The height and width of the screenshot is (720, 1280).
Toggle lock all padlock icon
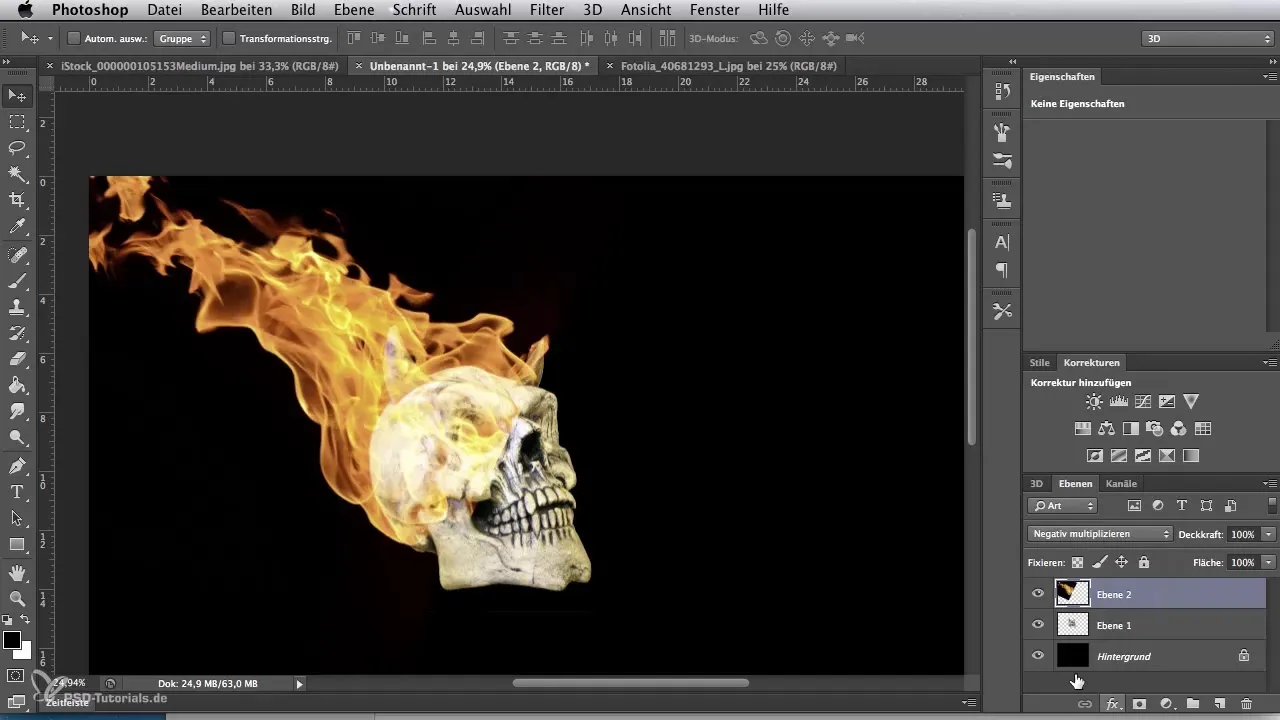(x=1143, y=563)
